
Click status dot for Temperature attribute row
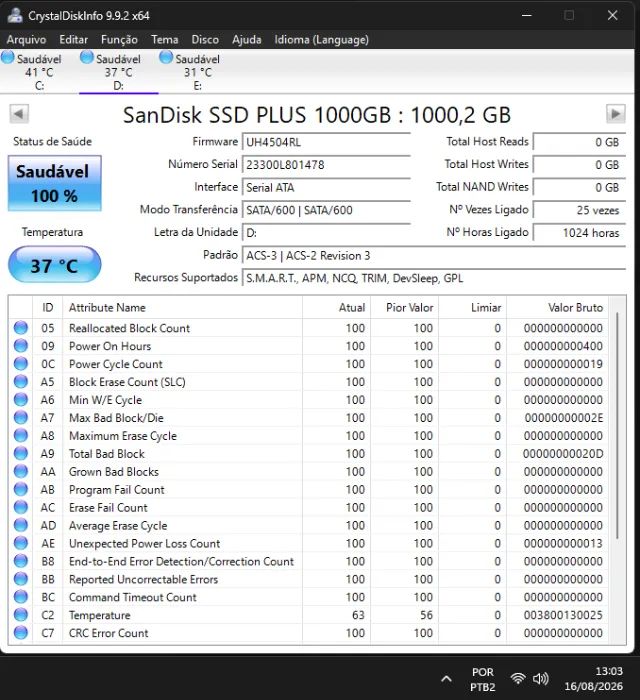[21, 615]
